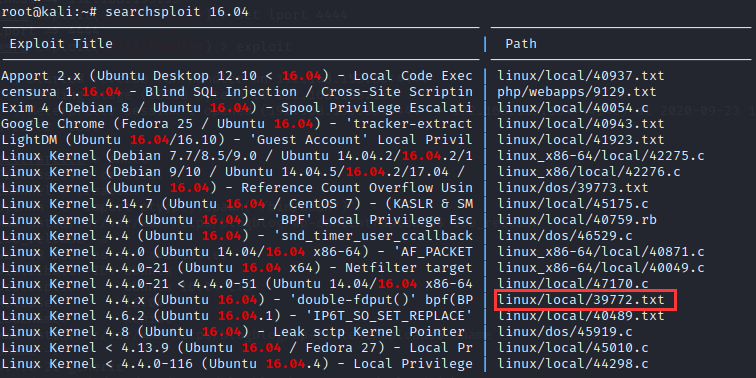Click the Linux Kernel 4.4.0 AF_PACKET title
Image resolution: width=756 pixels, height=378 pixels.
point(237,251)
